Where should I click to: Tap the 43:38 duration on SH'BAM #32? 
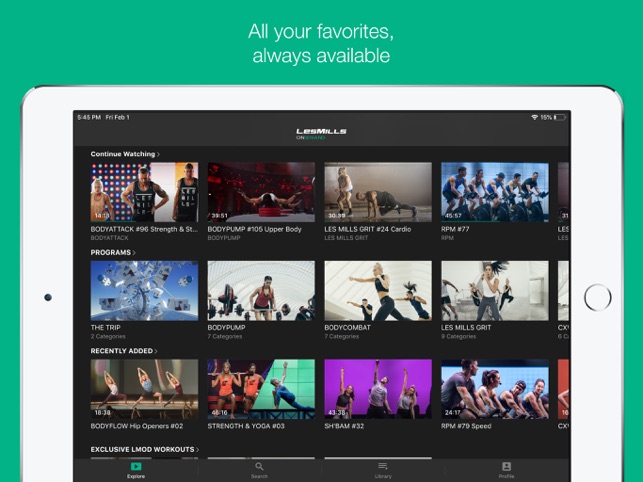click(x=337, y=413)
